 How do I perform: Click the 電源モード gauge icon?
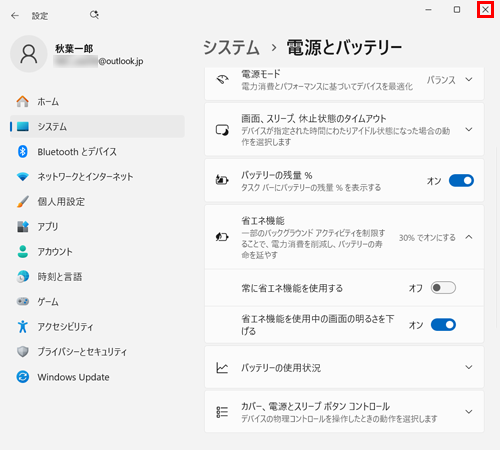[222, 79]
